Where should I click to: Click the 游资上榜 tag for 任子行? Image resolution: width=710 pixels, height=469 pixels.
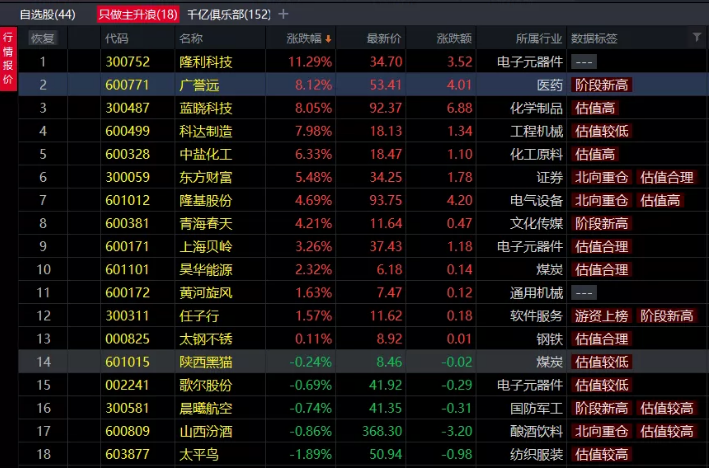tap(601, 316)
